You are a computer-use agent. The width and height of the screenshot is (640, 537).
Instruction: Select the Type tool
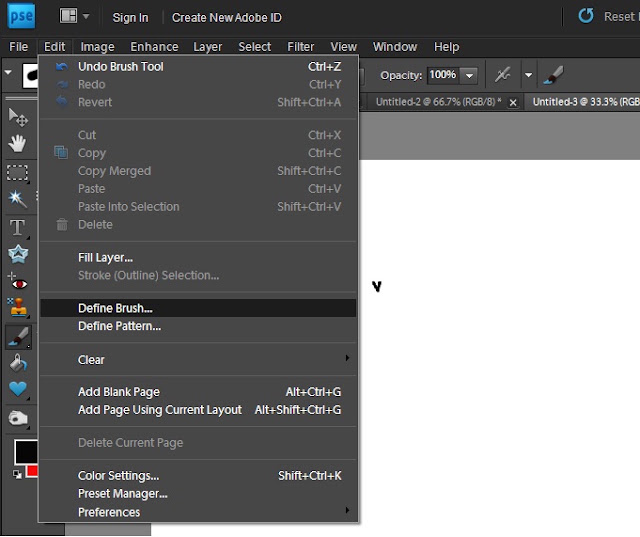tap(18, 228)
